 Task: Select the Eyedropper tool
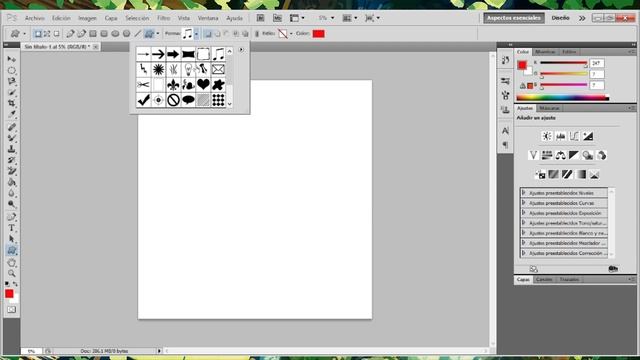click(x=11, y=114)
